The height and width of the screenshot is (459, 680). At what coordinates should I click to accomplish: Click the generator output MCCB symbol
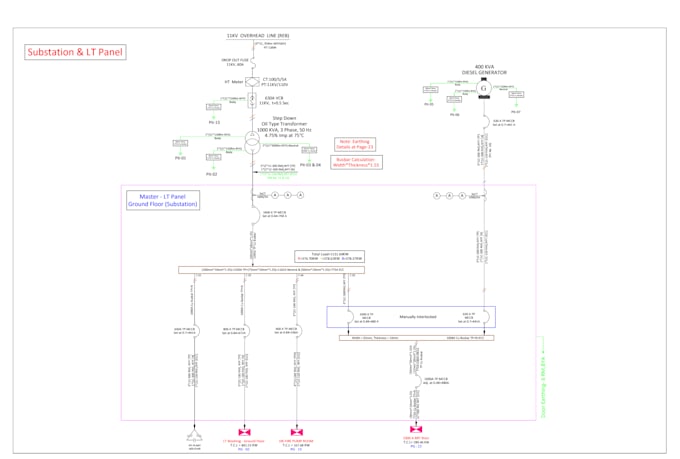click(x=487, y=122)
